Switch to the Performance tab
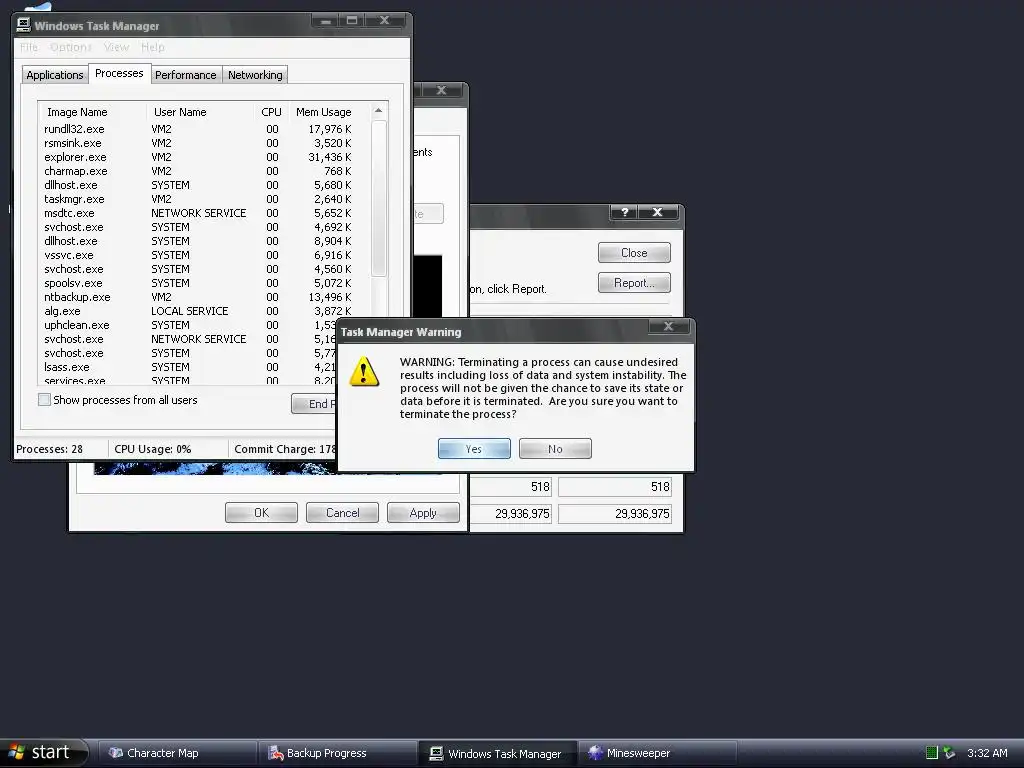Screen dimensions: 1024x768 coord(185,75)
